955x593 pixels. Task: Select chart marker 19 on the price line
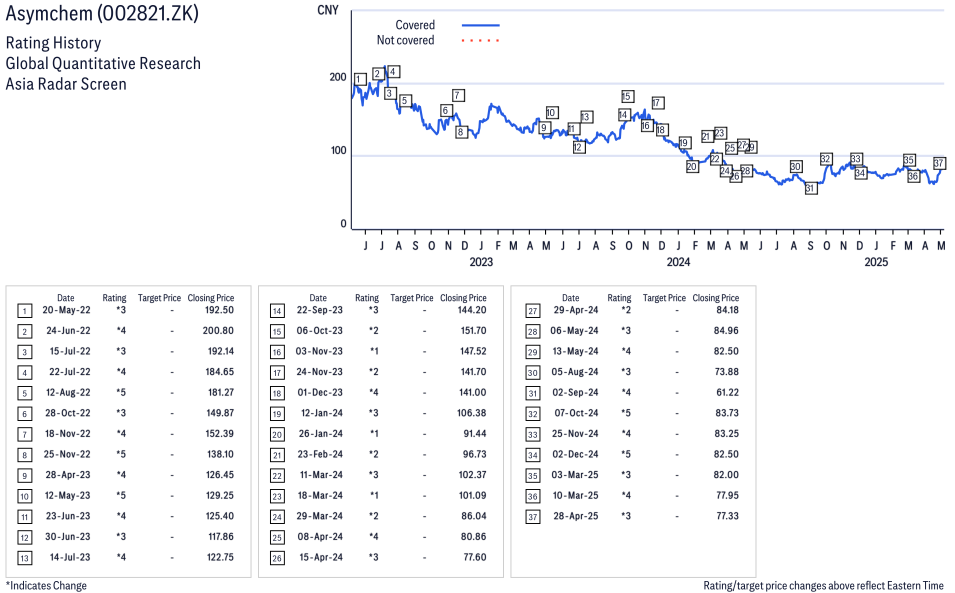coord(684,143)
